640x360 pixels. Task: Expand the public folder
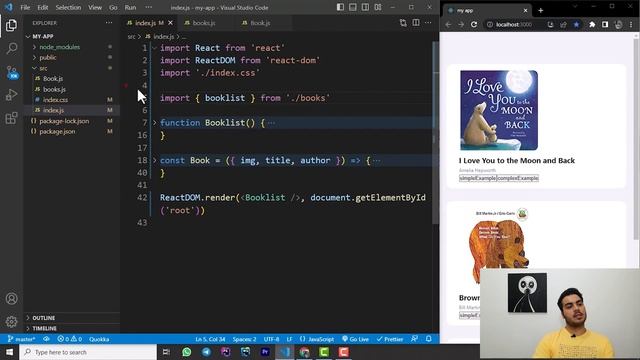click(x=34, y=58)
